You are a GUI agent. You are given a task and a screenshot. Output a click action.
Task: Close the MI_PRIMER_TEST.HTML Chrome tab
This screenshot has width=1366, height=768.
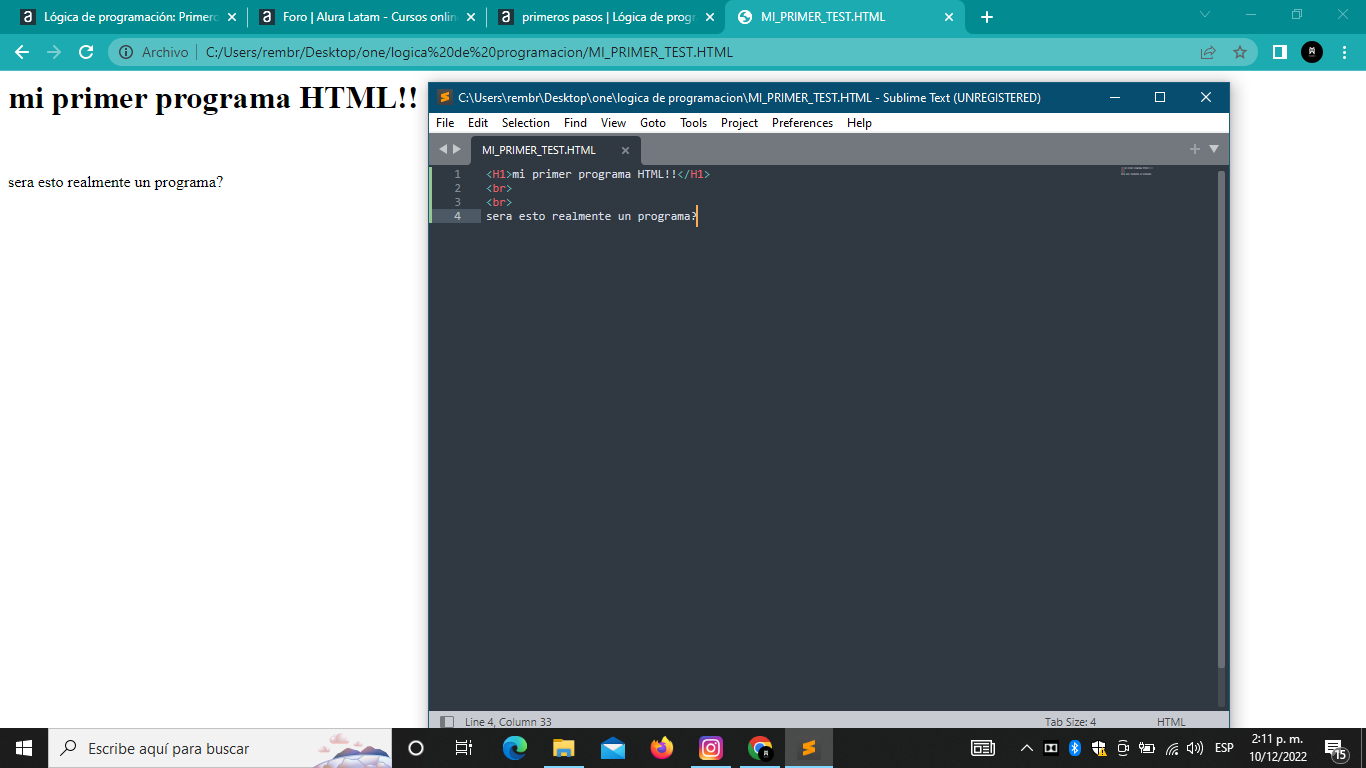(x=948, y=17)
